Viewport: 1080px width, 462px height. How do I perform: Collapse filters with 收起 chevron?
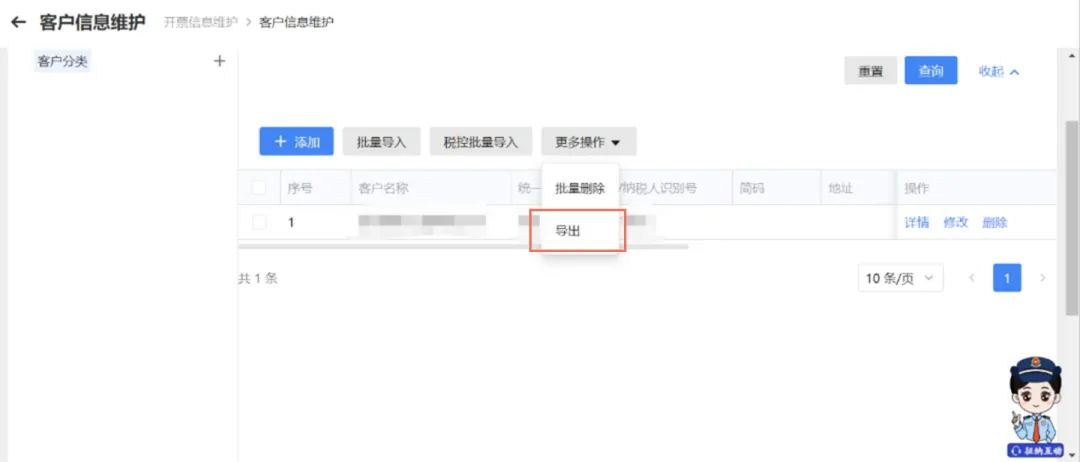[999, 71]
